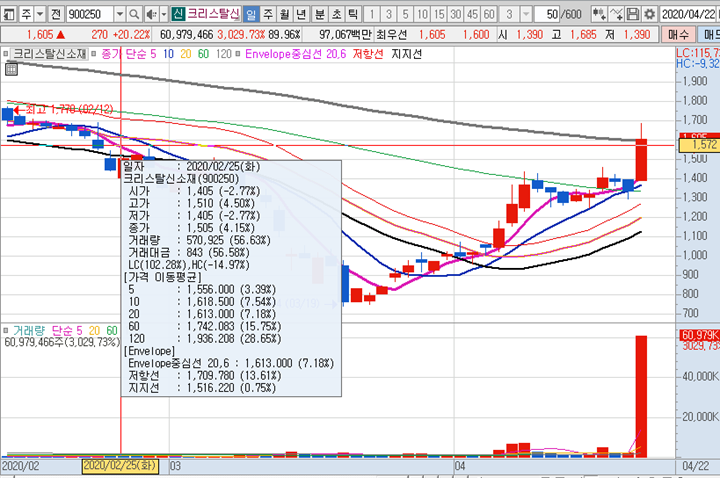720x478 pixels.
Task: Click the 최고 1,770 (02/12) high annotation
Action: pyautogui.click(x=69, y=109)
